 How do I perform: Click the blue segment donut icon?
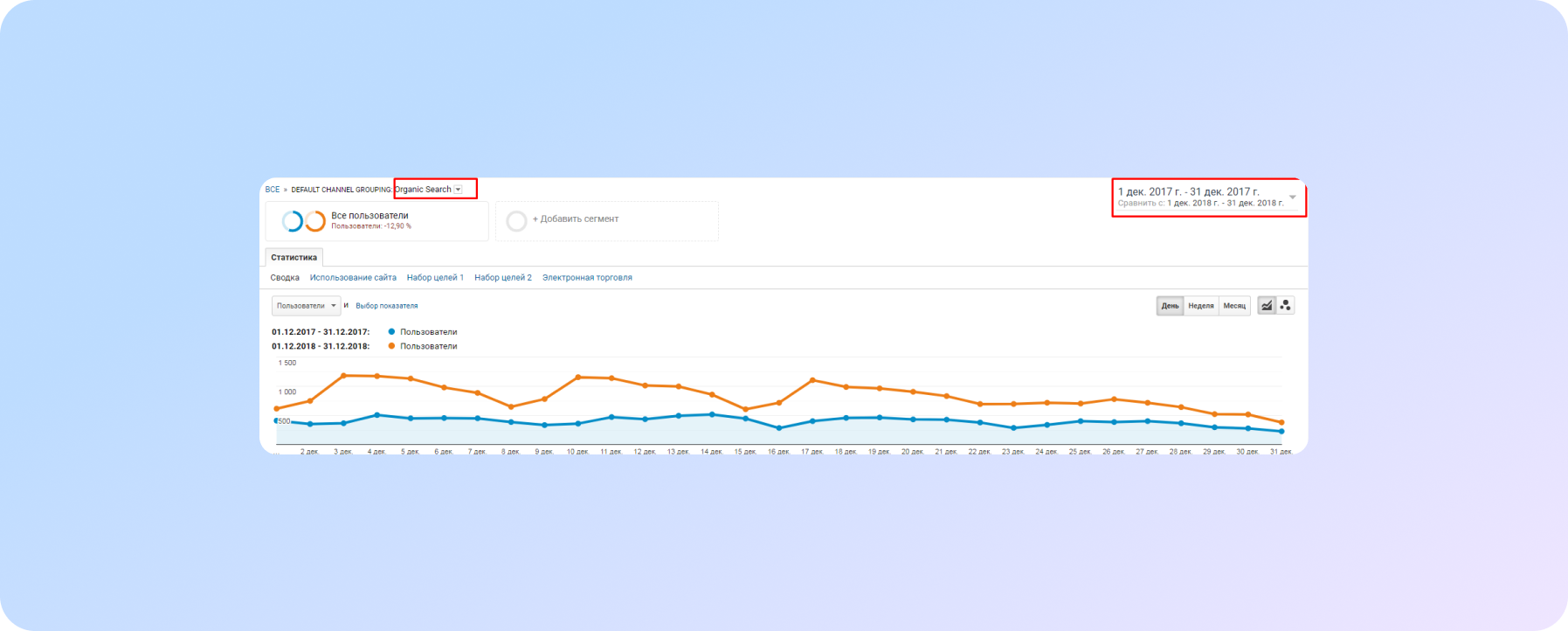click(292, 221)
